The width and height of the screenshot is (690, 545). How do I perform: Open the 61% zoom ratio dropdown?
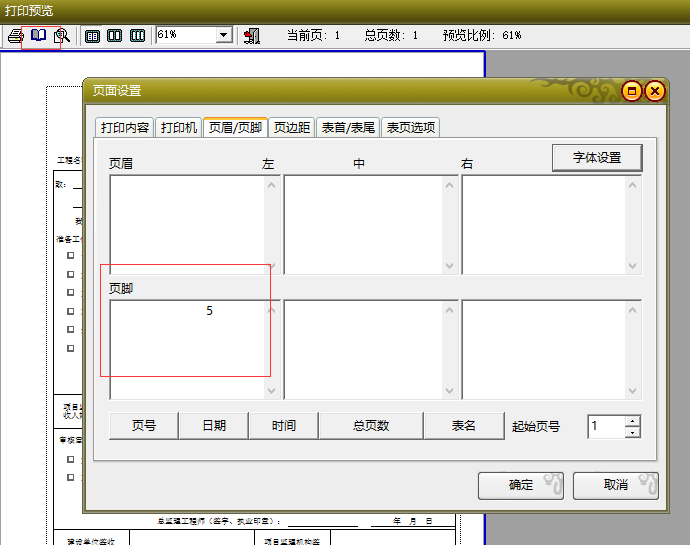pyautogui.click(x=223, y=36)
